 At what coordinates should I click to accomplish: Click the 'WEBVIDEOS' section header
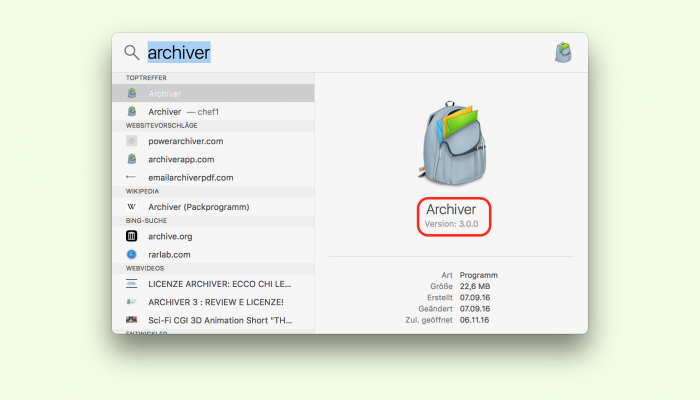(x=145, y=268)
